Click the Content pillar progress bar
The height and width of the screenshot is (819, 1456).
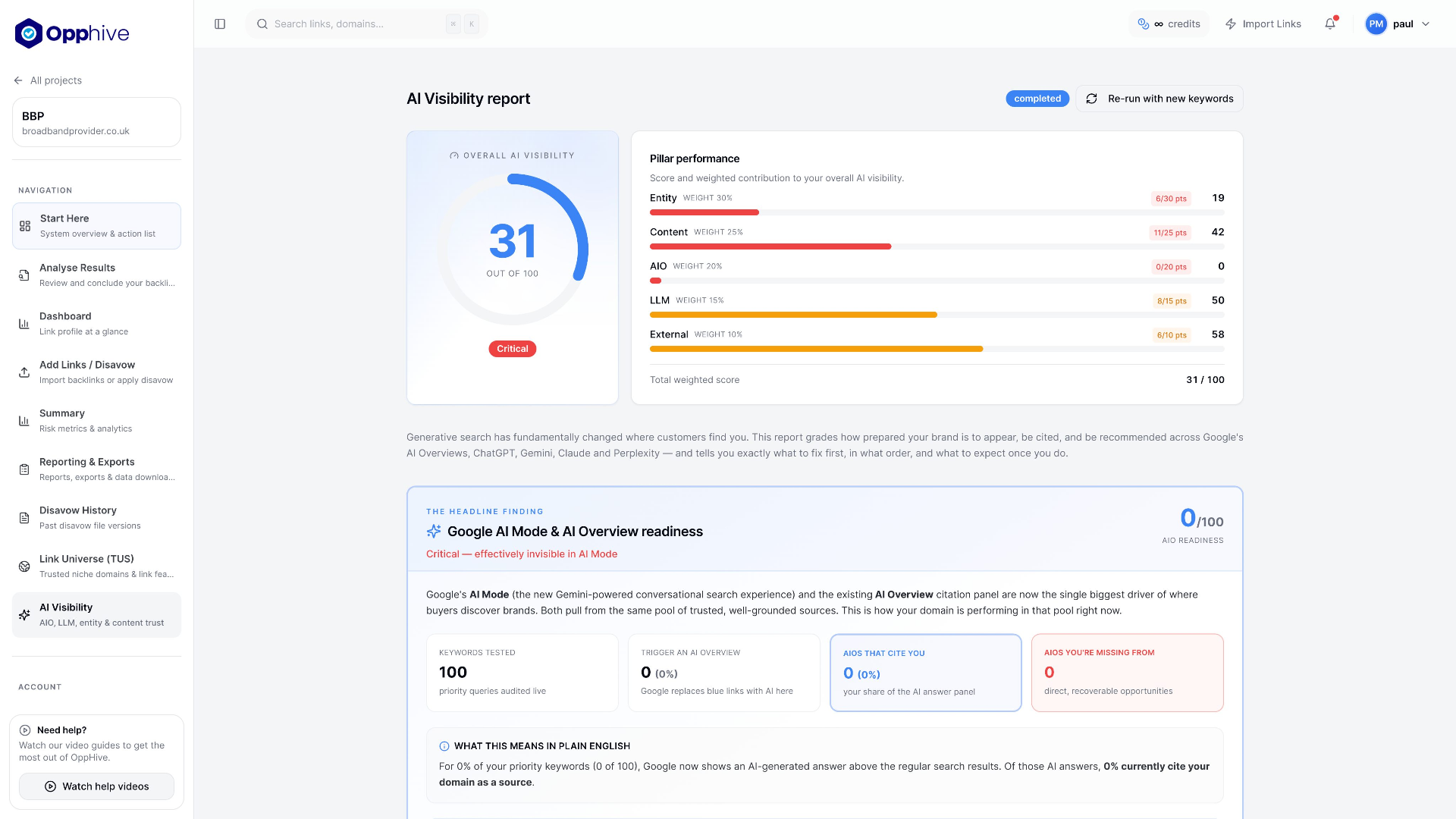click(937, 246)
